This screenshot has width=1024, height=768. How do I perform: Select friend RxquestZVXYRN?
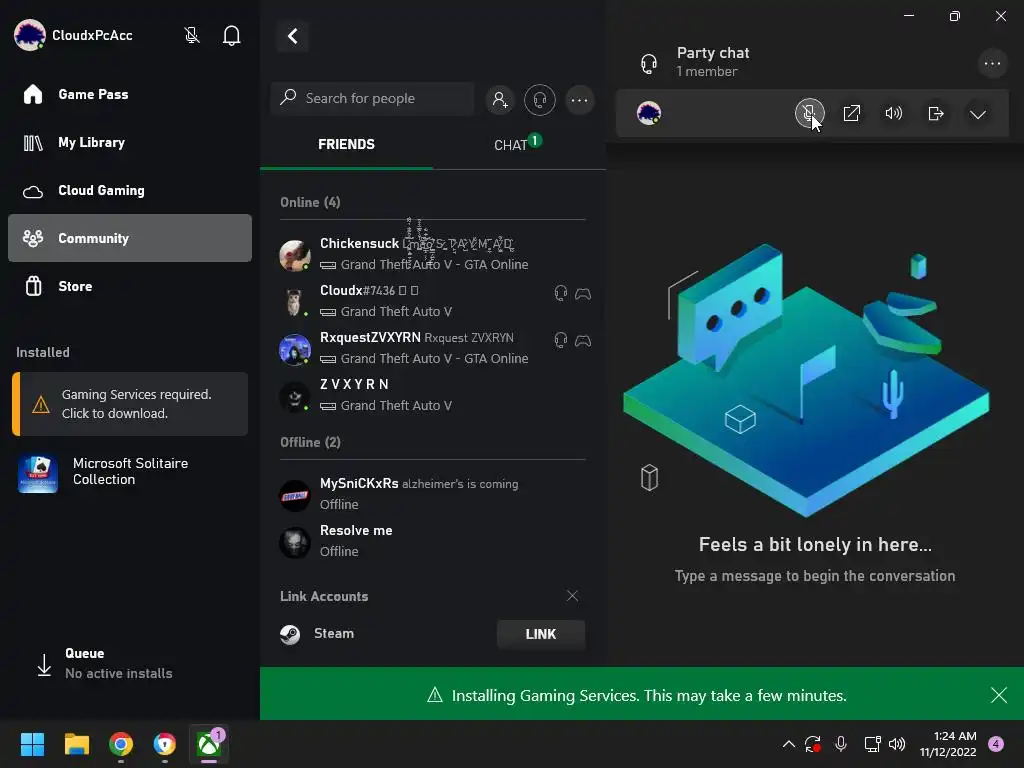coord(432,347)
